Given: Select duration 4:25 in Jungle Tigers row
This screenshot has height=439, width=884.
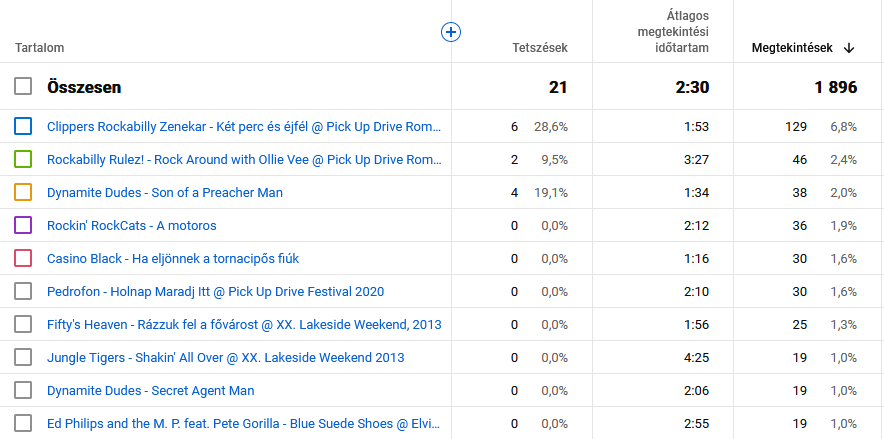Looking at the screenshot, I should [x=696, y=358].
